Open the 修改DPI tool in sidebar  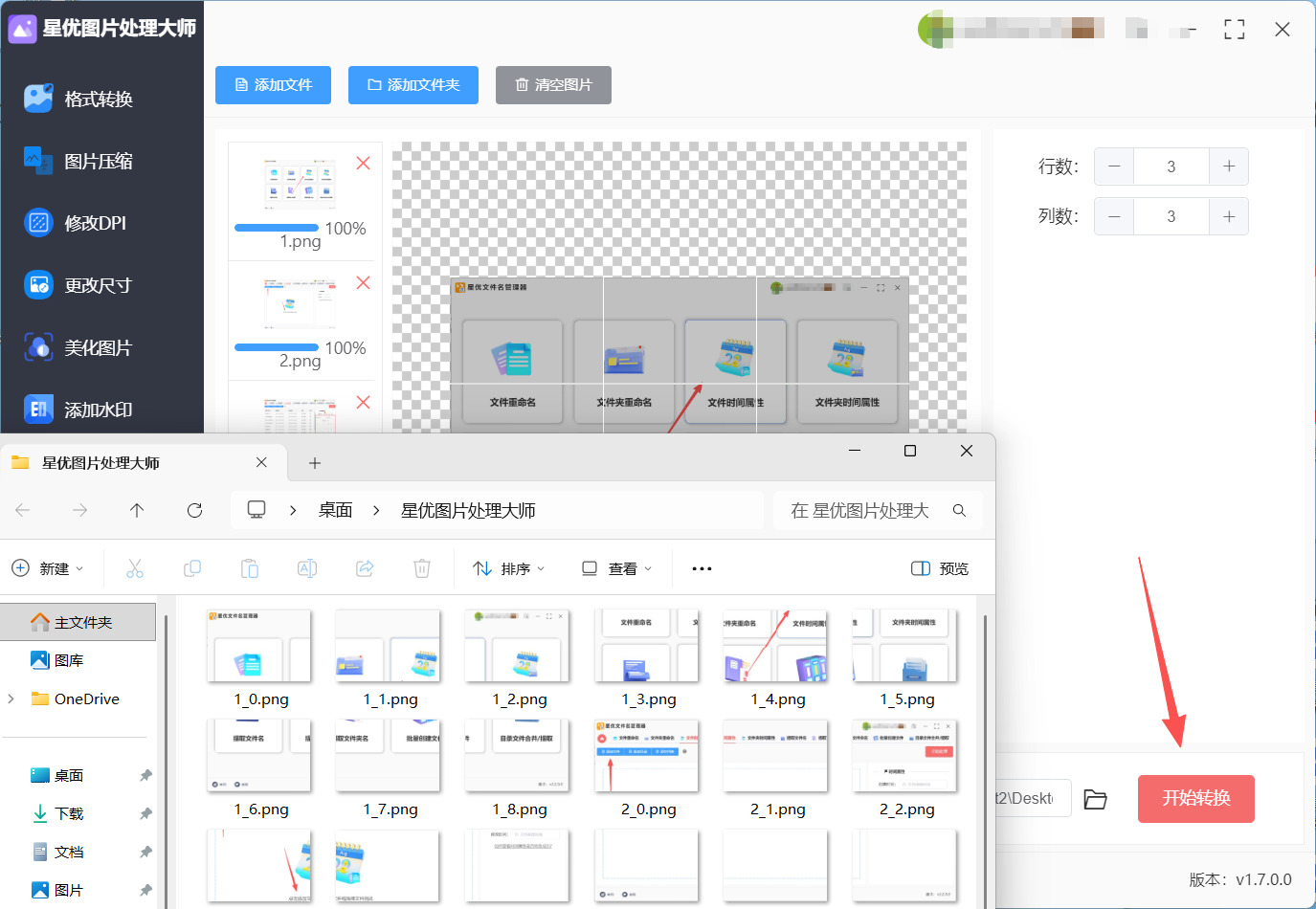(x=95, y=223)
